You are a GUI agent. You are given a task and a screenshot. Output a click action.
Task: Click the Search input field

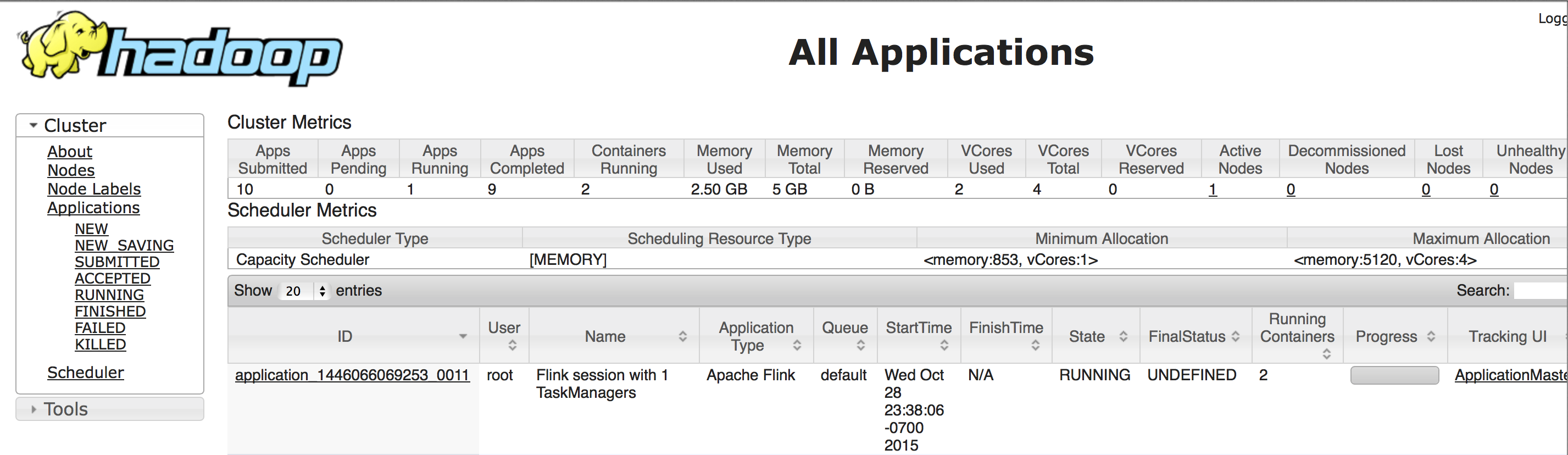1540,291
